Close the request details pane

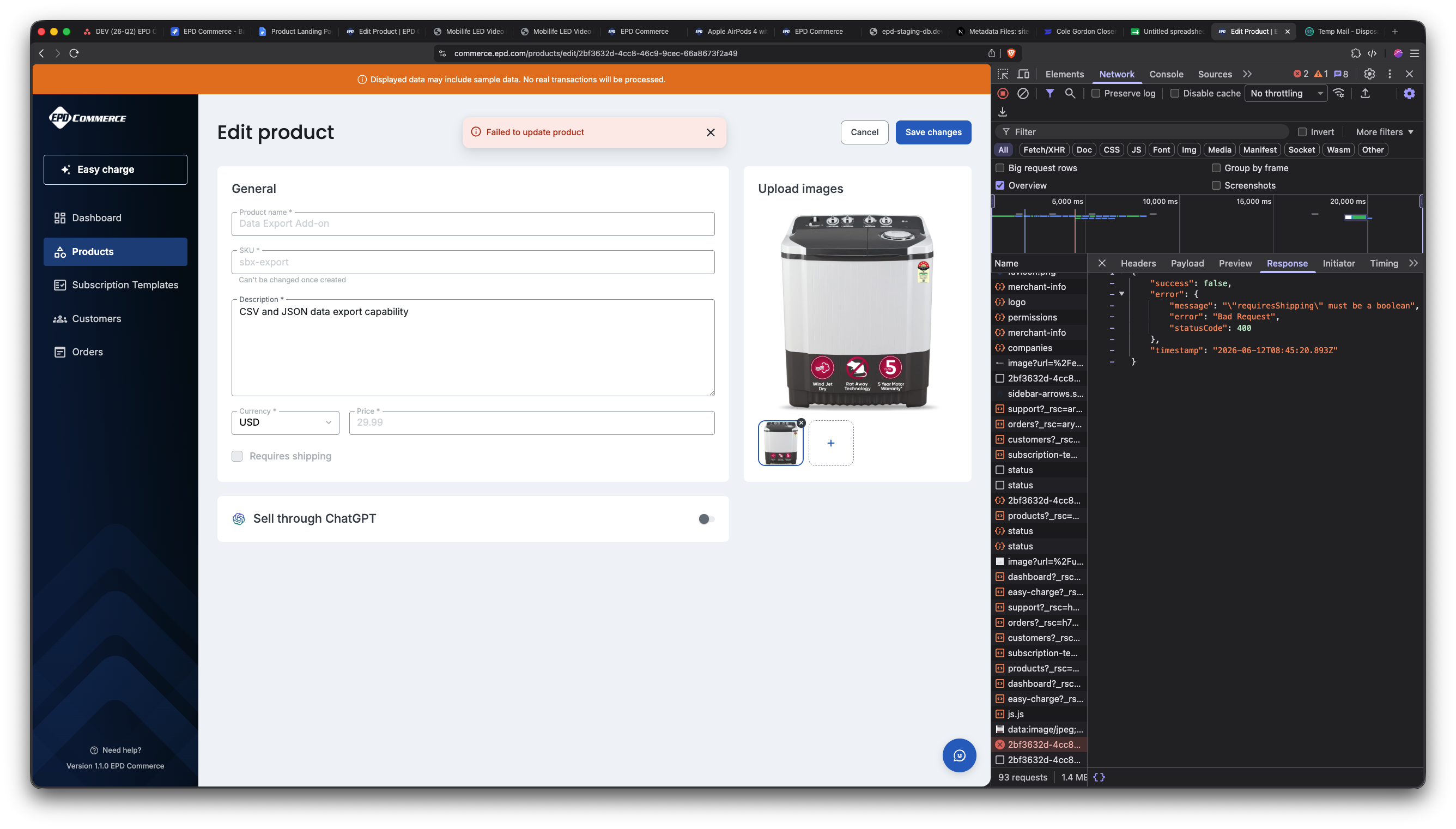coord(1102,263)
